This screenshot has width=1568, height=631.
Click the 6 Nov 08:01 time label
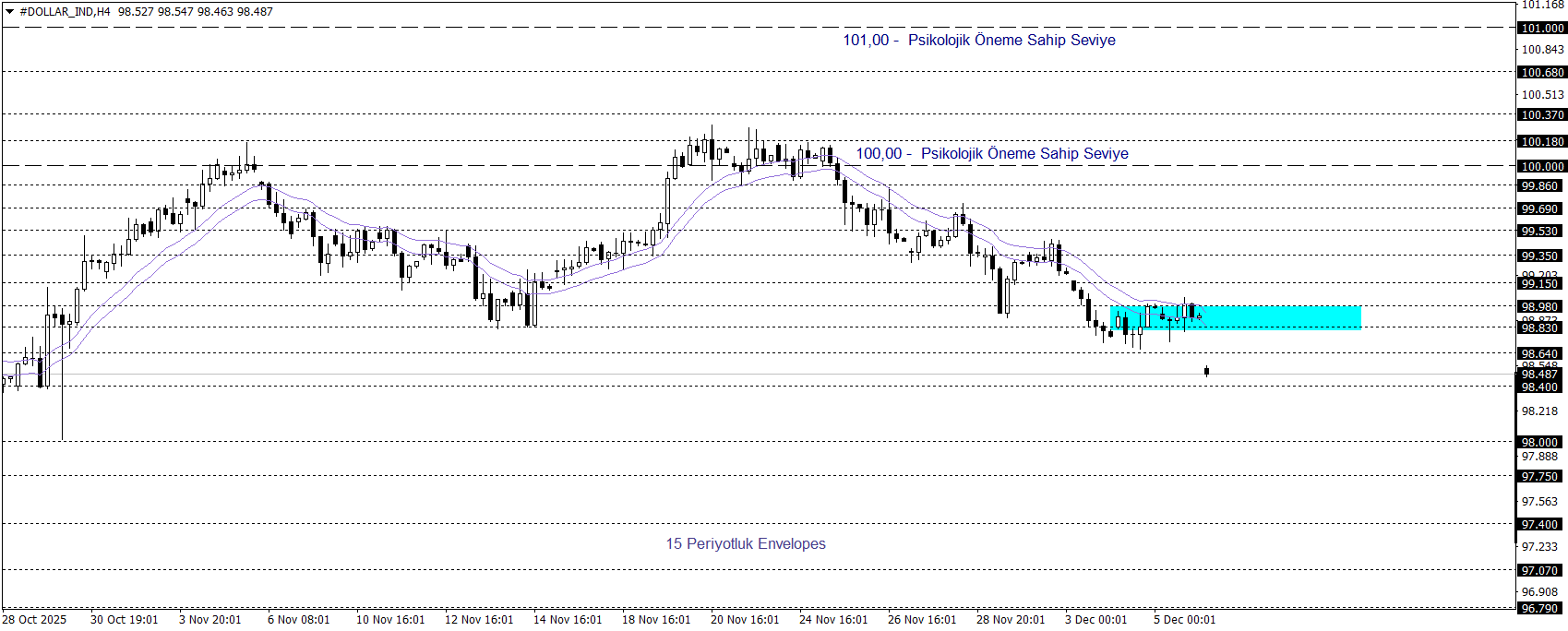click(298, 620)
